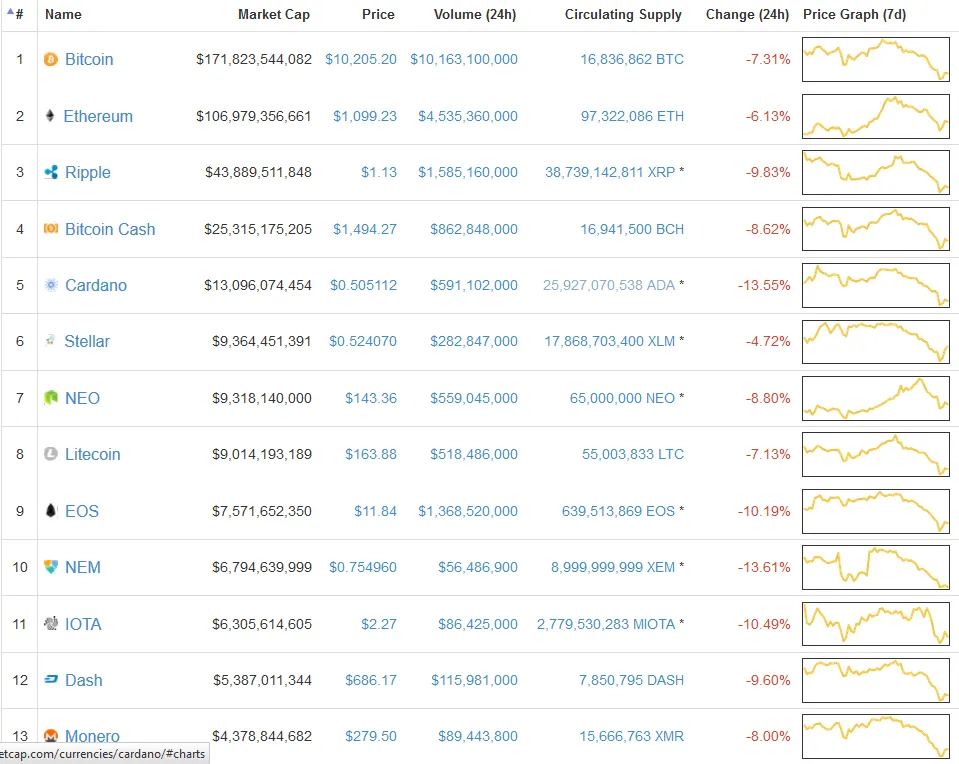The image size is (959, 764).
Task: Sort table by Change (24h) header
Action: (x=747, y=14)
